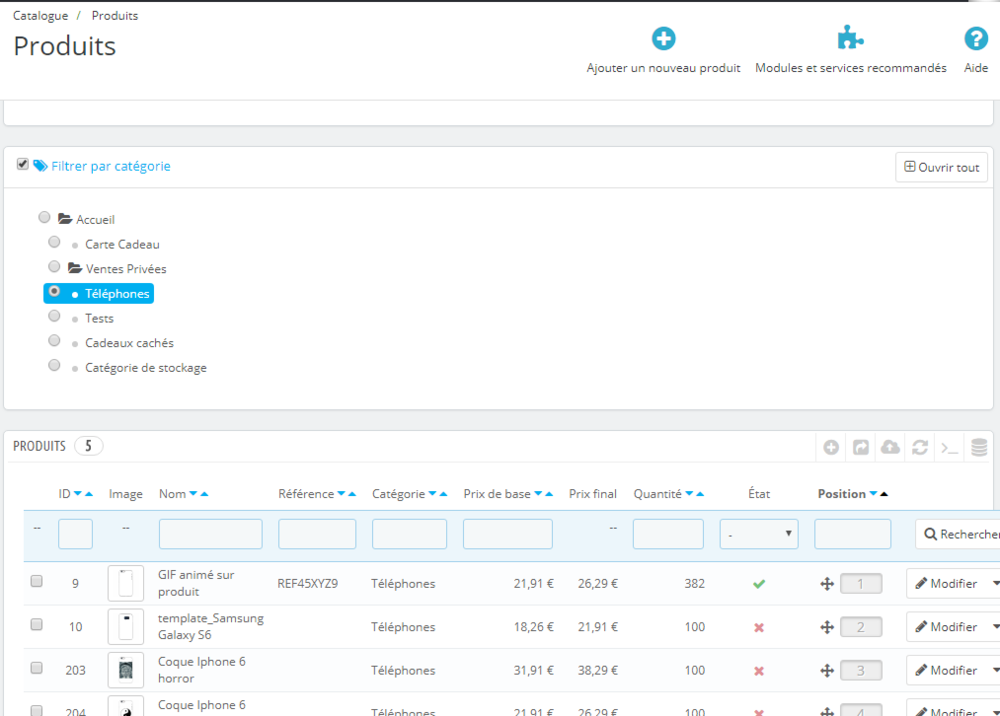Click the add product icon in Produits panel
Image resolution: width=1000 pixels, height=716 pixels.
click(831, 447)
